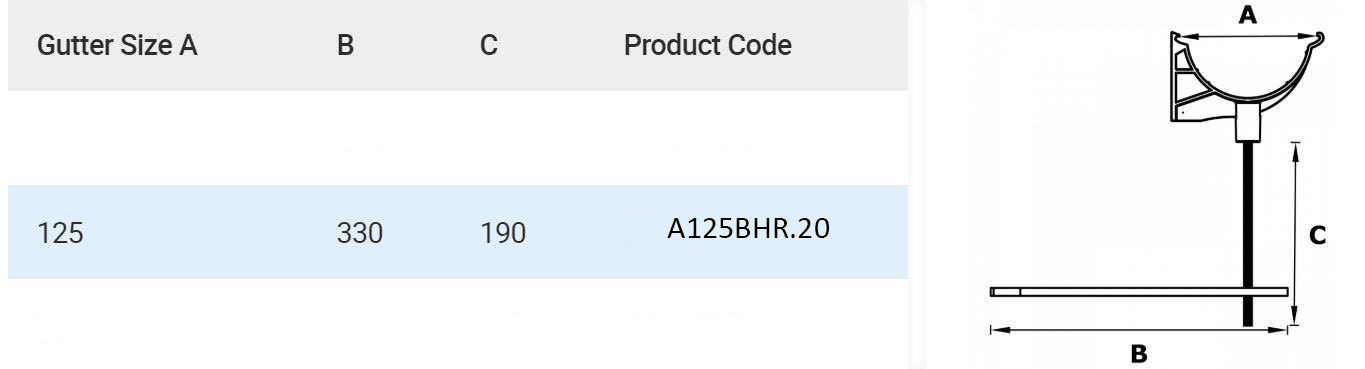This screenshot has height=369, width=1365.
Task: Click the horizontal base bar in diagram
Action: point(1138,292)
